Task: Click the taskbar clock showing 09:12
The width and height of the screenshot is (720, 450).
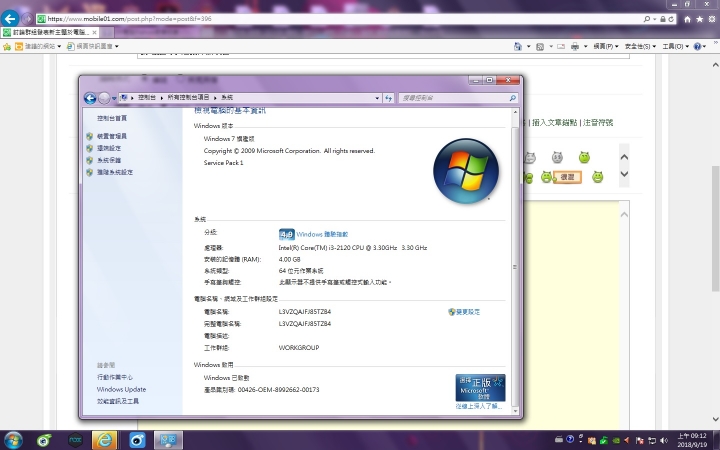Action: tap(691, 440)
